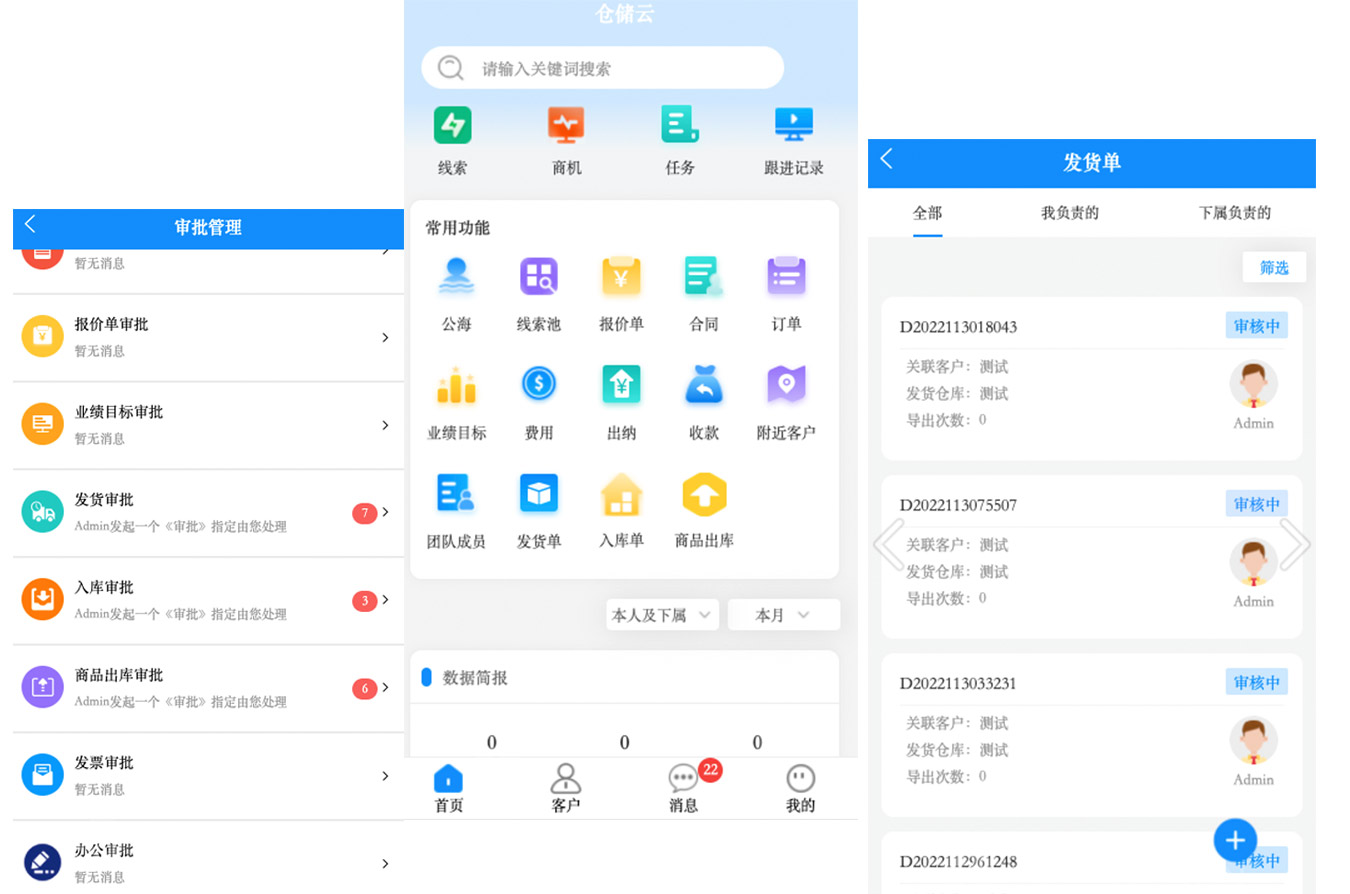The image size is (1350, 894).
Task: Go back from the 审批管理 page
Action: tap(31, 225)
